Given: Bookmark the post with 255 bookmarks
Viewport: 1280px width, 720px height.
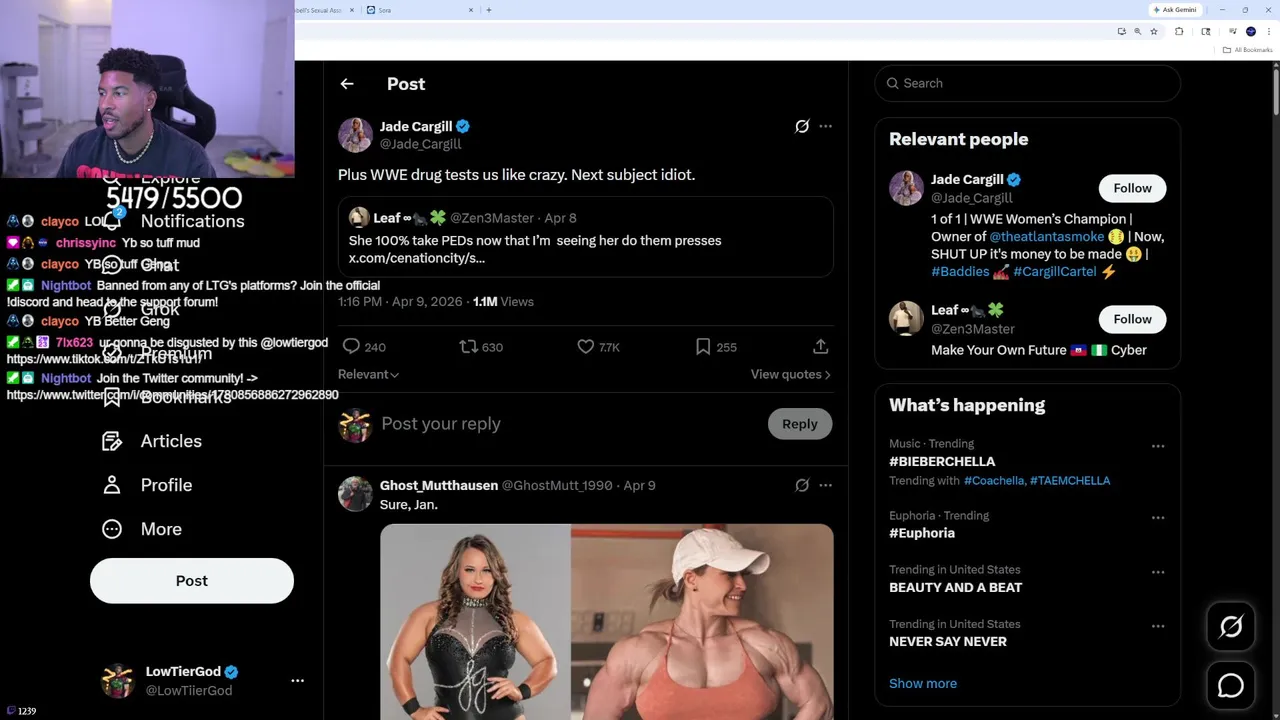Looking at the screenshot, I should pos(703,346).
